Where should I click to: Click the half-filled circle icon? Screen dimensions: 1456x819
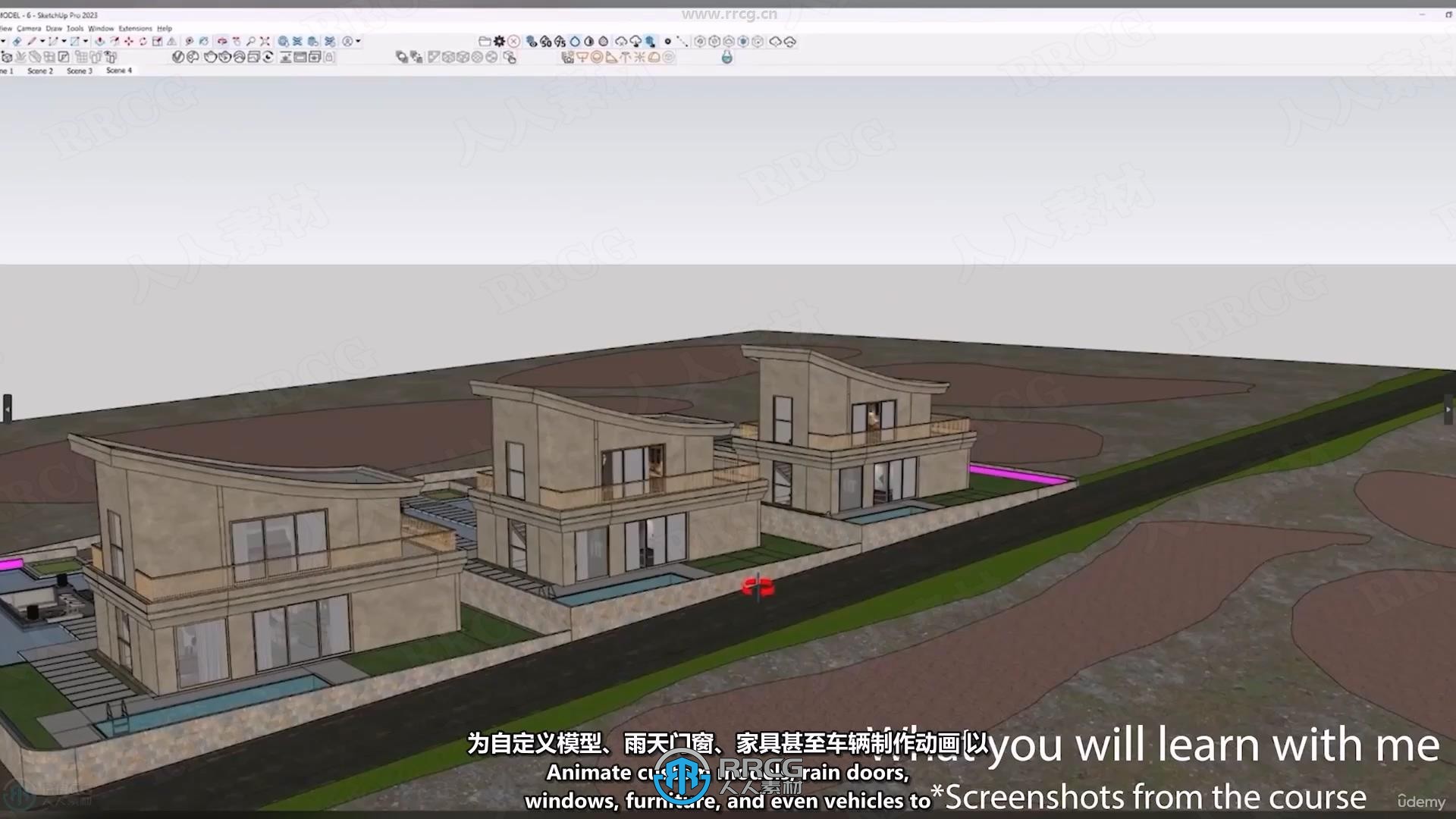(588, 41)
